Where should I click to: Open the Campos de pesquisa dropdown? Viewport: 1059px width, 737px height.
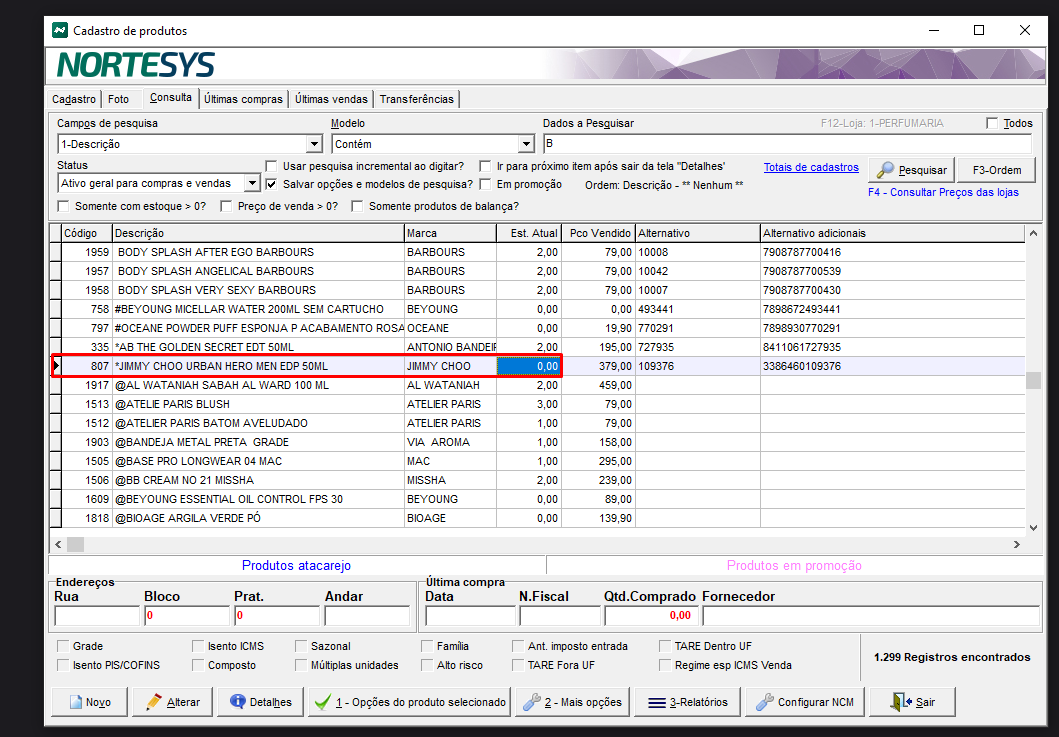tap(314, 144)
